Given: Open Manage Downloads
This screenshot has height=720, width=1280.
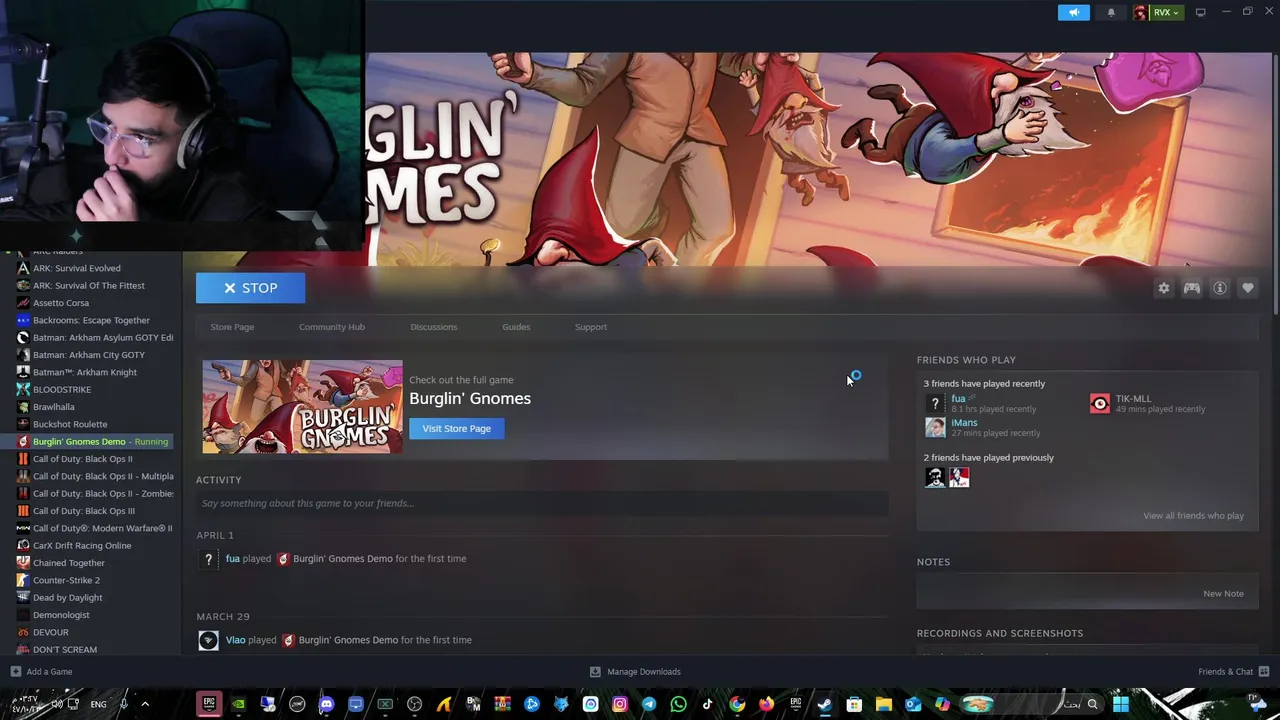Looking at the screenshot, I should point(635,672).
